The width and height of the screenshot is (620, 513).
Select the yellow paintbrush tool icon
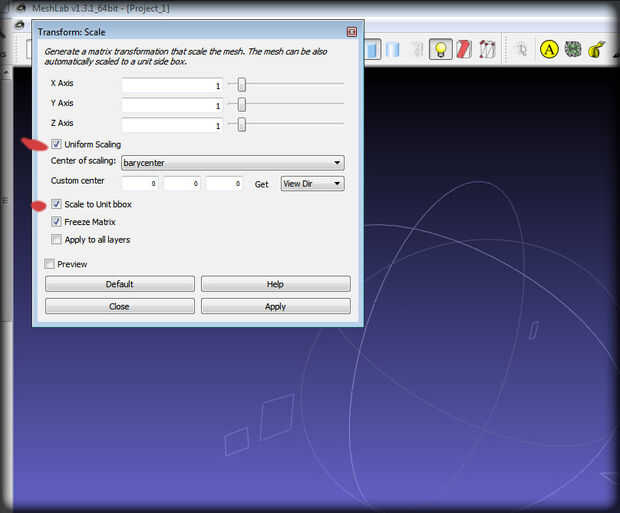[x=596, y=50]
